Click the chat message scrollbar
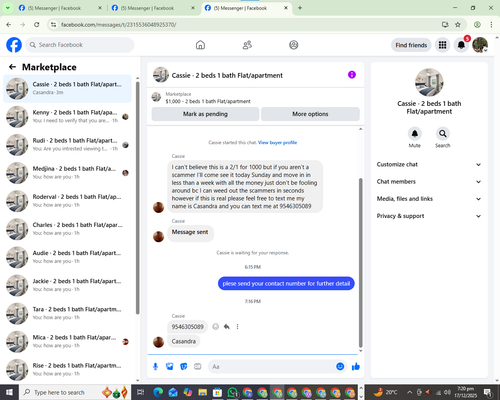500x400 pixels. (360, 263)
